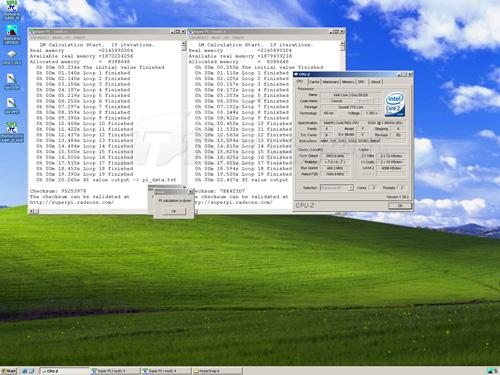
Task: Click 'Loop 19 finished' line in right Super PI
Action: click(x=243, y=174)
